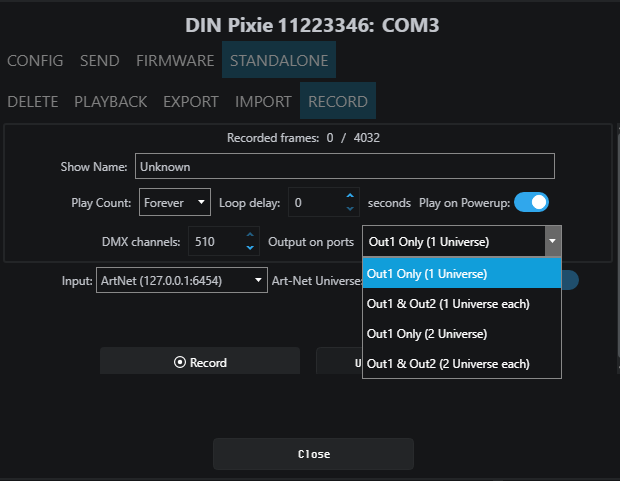Viewport: 620px width, 481px height.
Task: Click the DIN Pixie COM3 title
Action: (x=312, y=25)
